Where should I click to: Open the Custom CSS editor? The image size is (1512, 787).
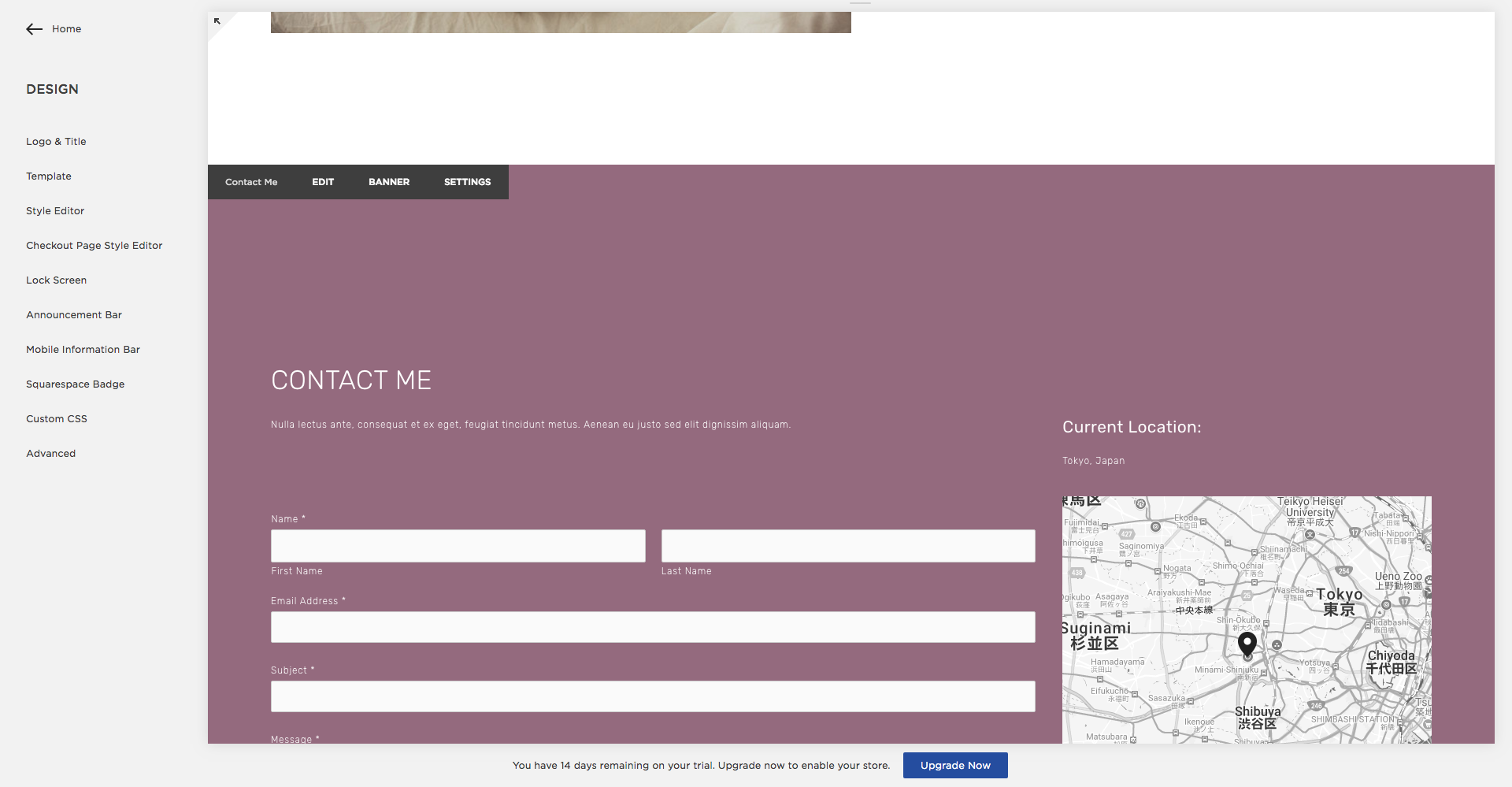[56, 418]
